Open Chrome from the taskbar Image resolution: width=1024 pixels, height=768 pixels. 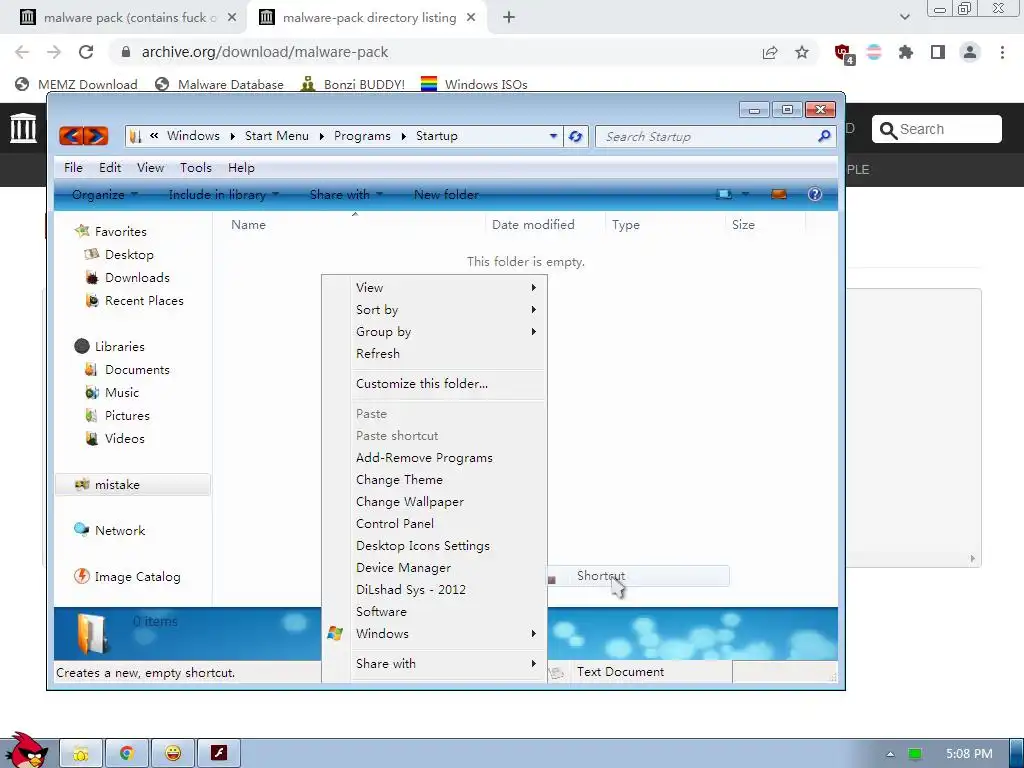pyautogui.click(x=127, y=754)
